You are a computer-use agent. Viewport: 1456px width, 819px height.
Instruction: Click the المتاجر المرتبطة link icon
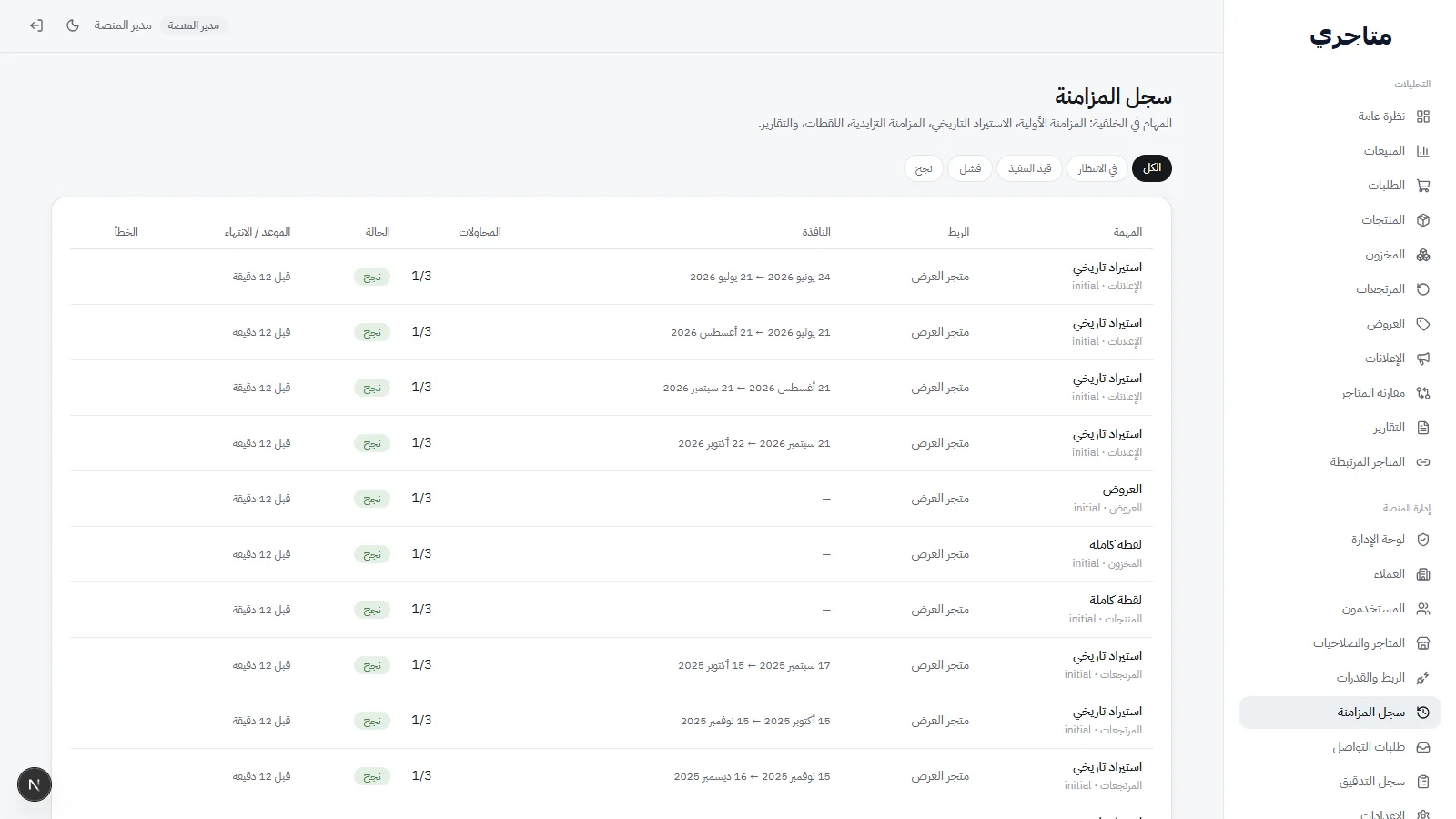(x=1423, y=462)
